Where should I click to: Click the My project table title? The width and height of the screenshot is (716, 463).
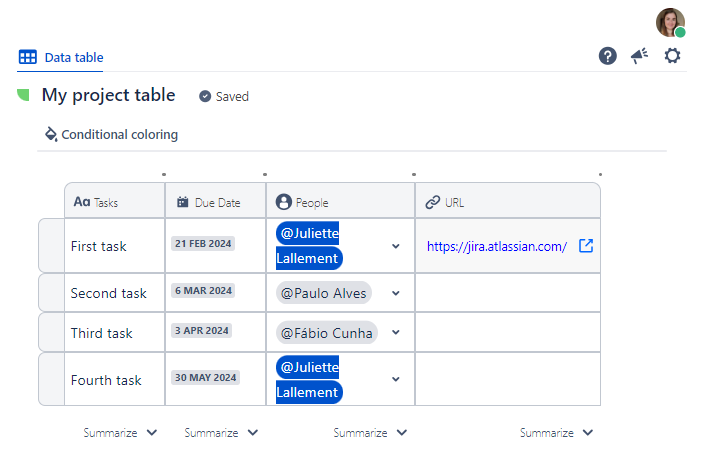108,95
